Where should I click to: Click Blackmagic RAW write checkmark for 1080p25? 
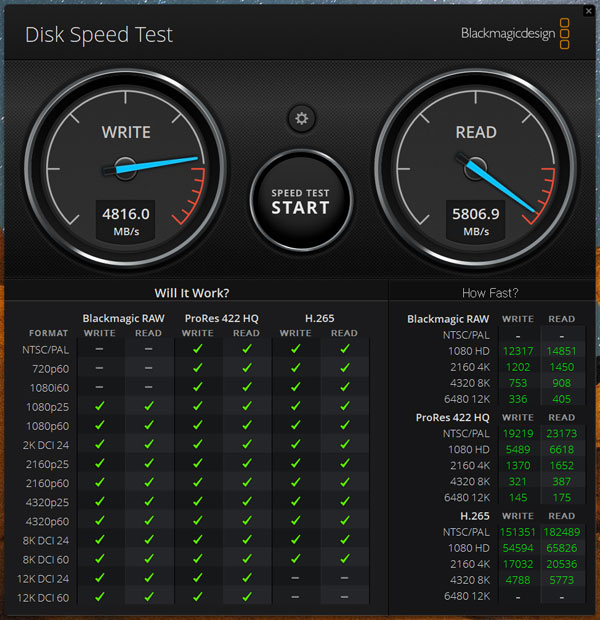pyautogui.click(x=99, y=406)
